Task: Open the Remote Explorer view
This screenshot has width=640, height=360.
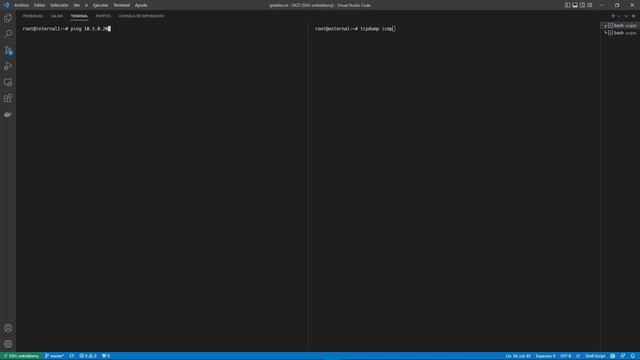Action: pos(8,82)
